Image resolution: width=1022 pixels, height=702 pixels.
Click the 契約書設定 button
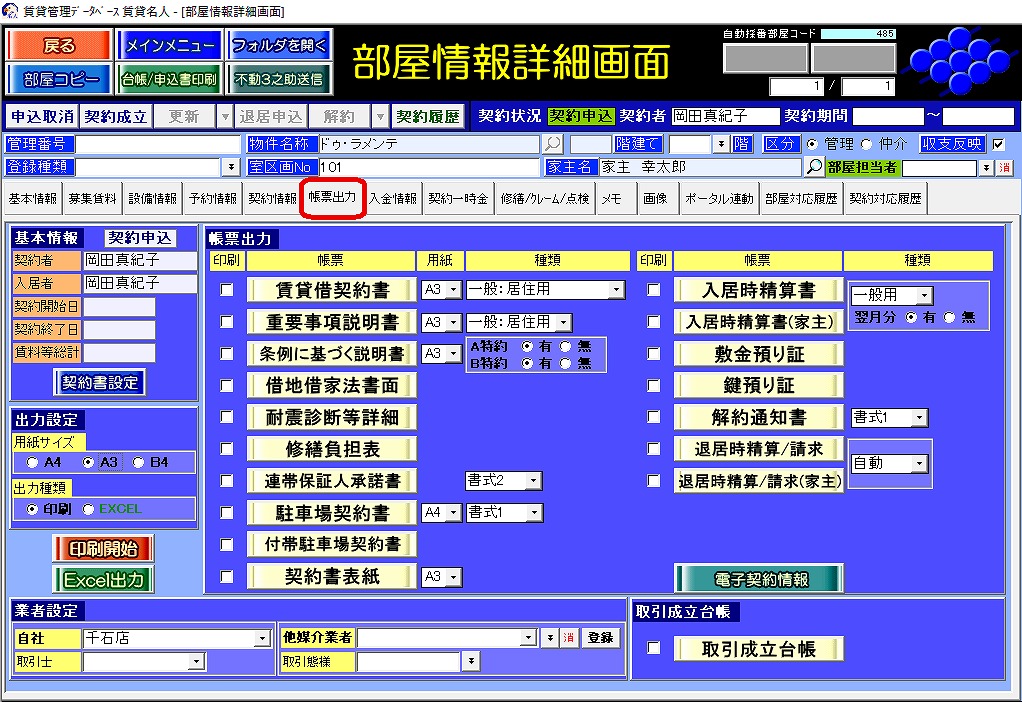tap(99, 382)
